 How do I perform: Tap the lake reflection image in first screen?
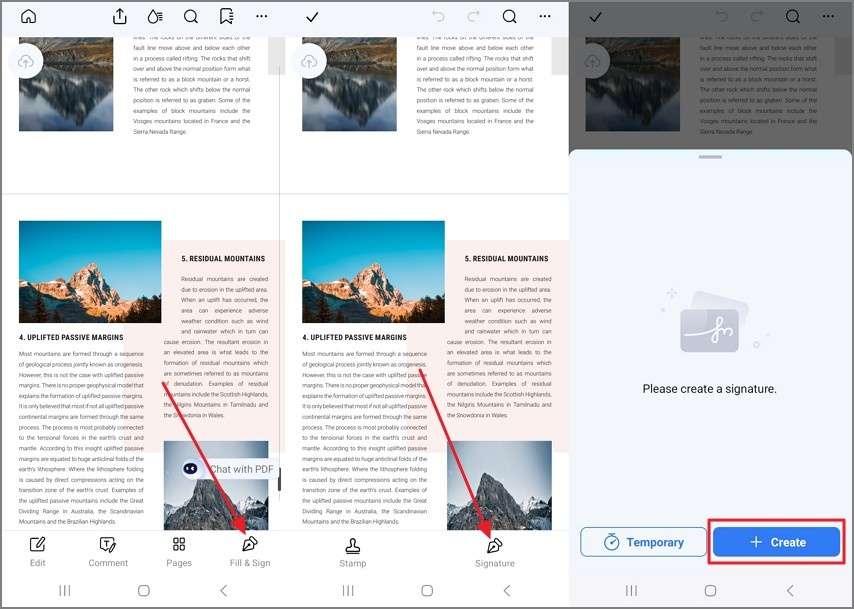[x=66, y=84]
